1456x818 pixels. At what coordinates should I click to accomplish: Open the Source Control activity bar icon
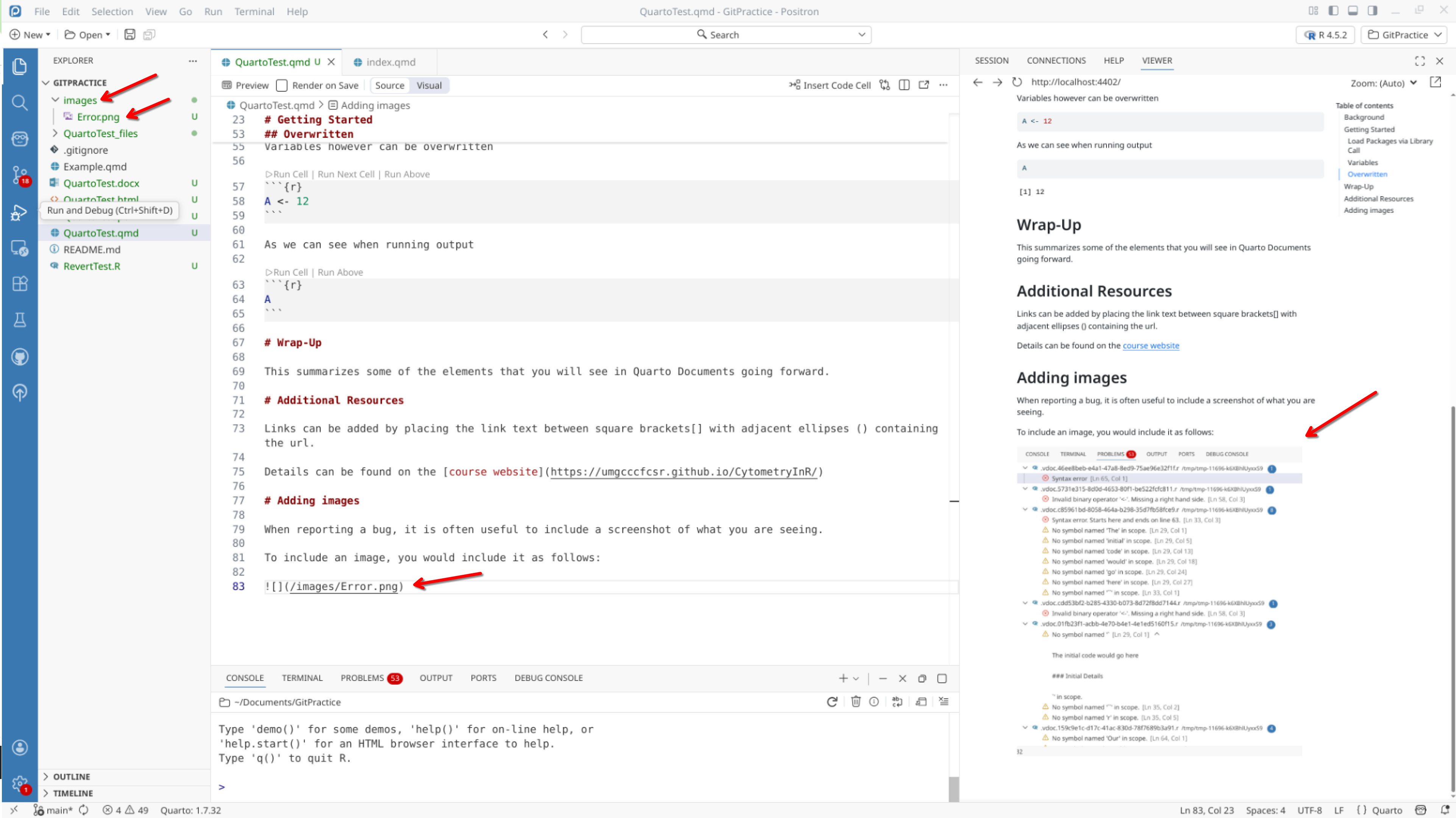[x=19, y=174]
